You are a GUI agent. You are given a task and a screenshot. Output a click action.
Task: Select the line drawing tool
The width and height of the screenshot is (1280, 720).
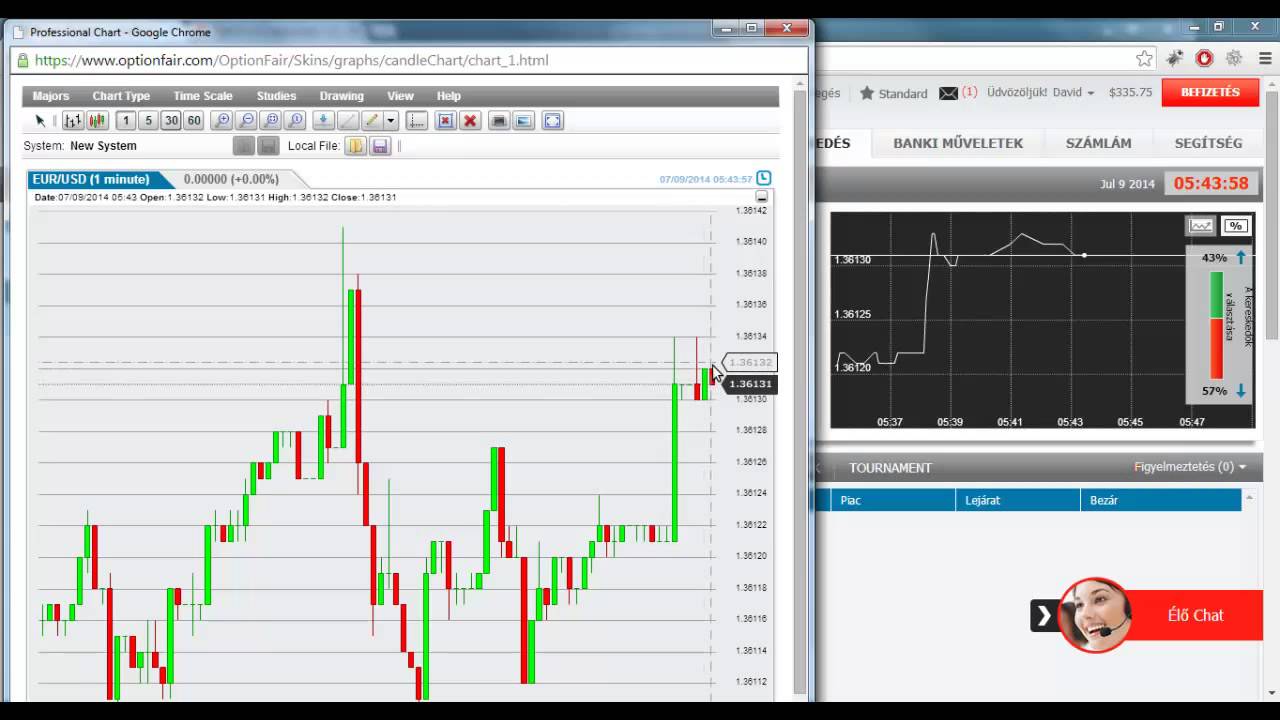[347, 121]
